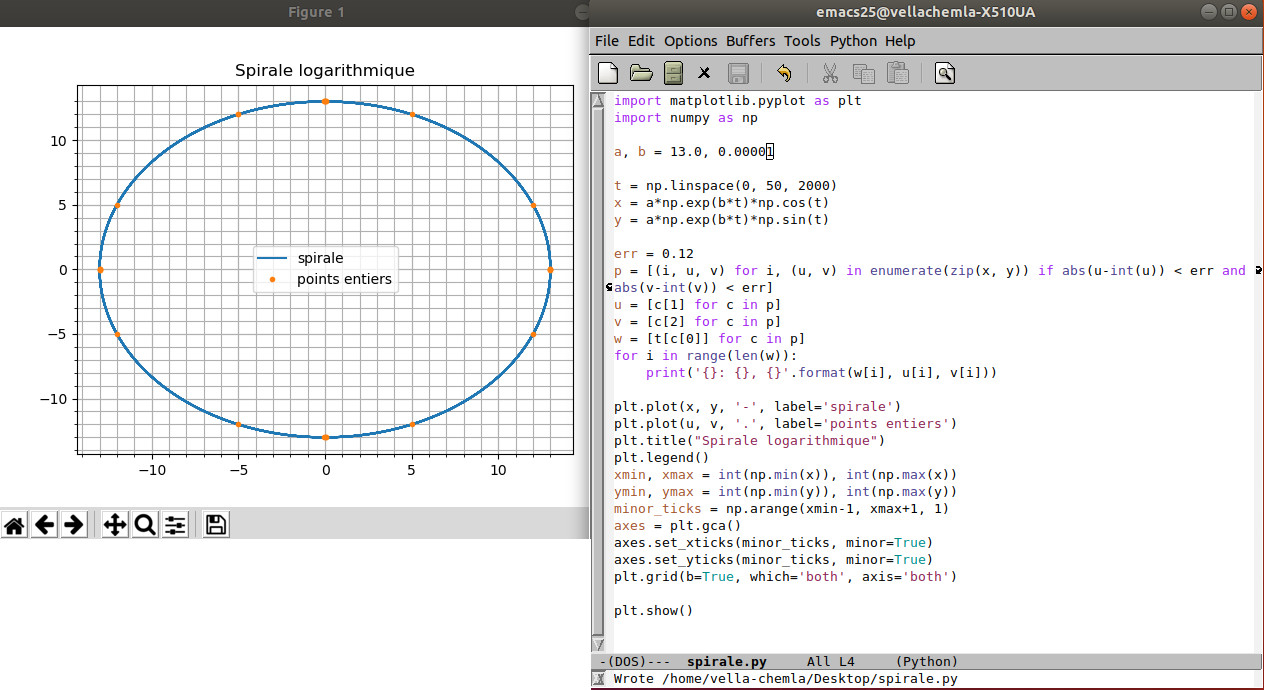Open directory browser cabinet icon
1264x690 pixels.
point(673,73)
